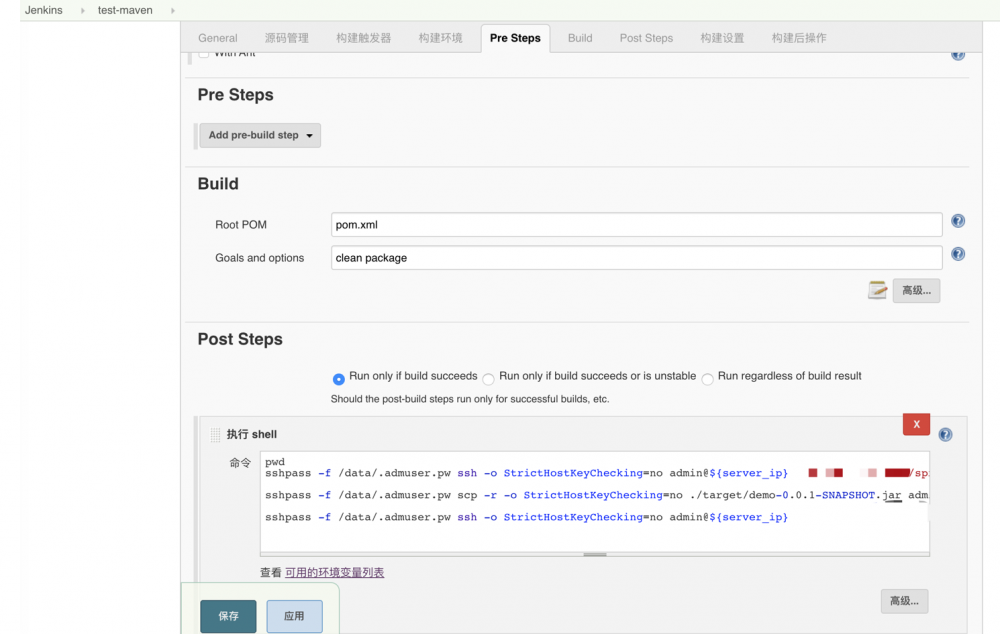Delete shell step with red X button
Image resolution: width=1000 pixels, height=634 pixels.
click(916, 424)
